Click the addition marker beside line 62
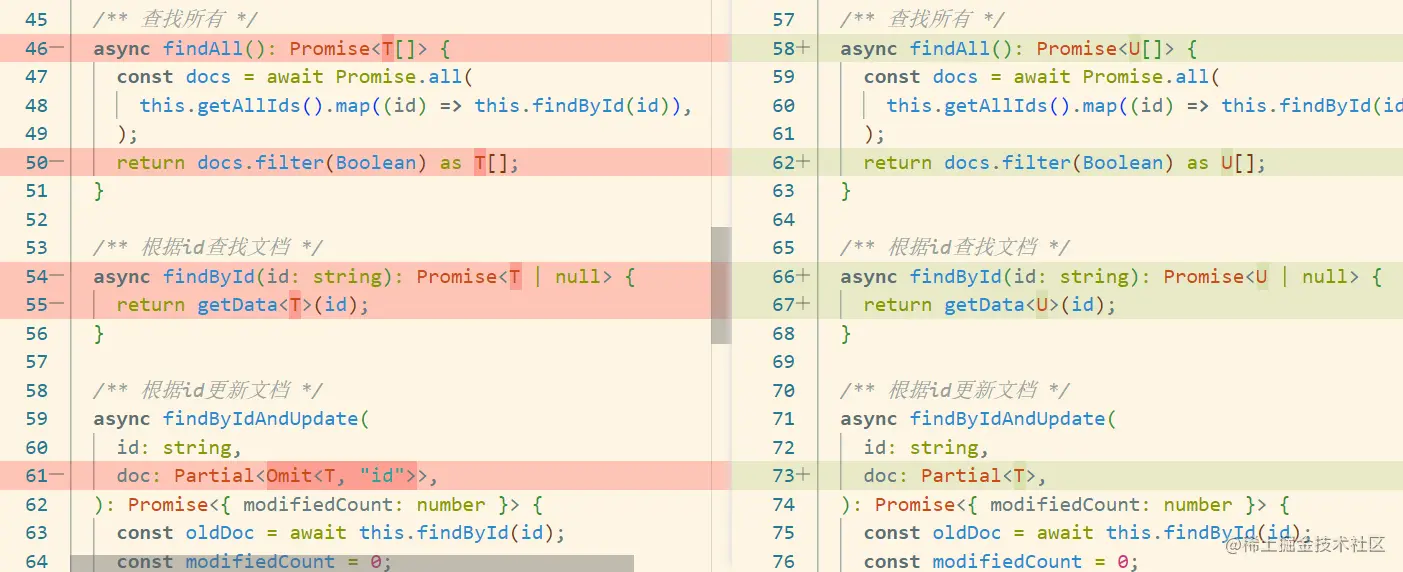Screen dimensions: 1403x572 [x=805, y=162]
